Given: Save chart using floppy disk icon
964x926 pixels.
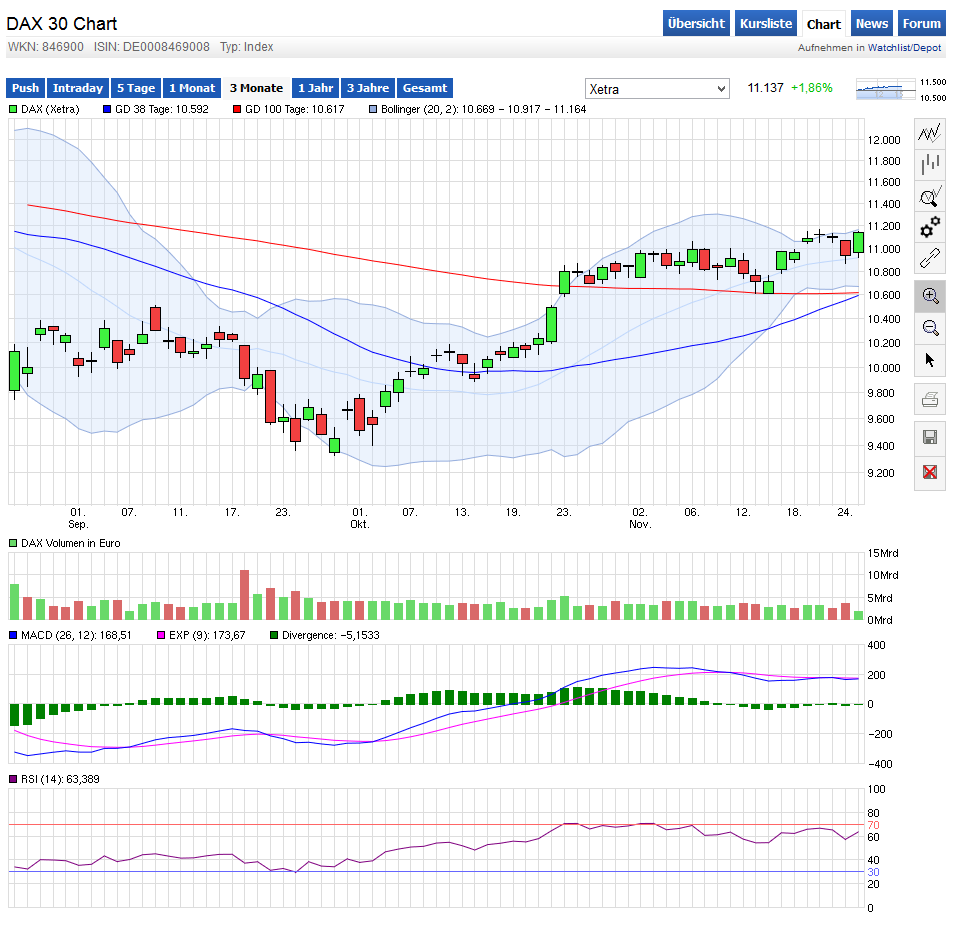Looking at the screenshot, I should coord(930,437).
